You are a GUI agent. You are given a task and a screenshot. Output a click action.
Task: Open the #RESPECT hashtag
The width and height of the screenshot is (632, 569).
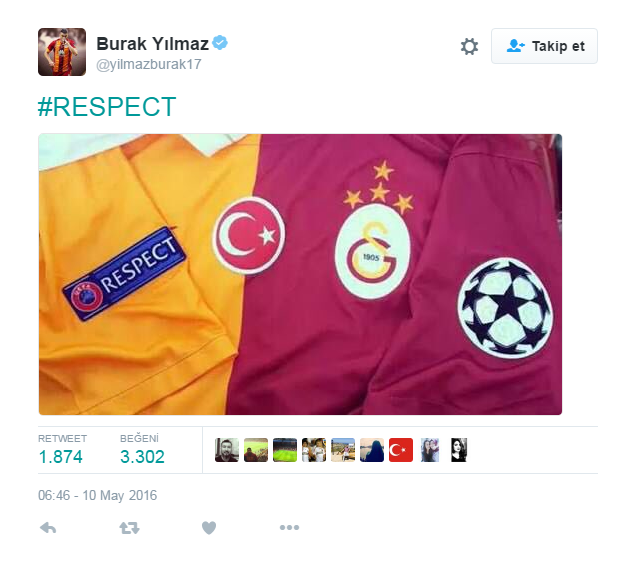[x=107, y=106]
